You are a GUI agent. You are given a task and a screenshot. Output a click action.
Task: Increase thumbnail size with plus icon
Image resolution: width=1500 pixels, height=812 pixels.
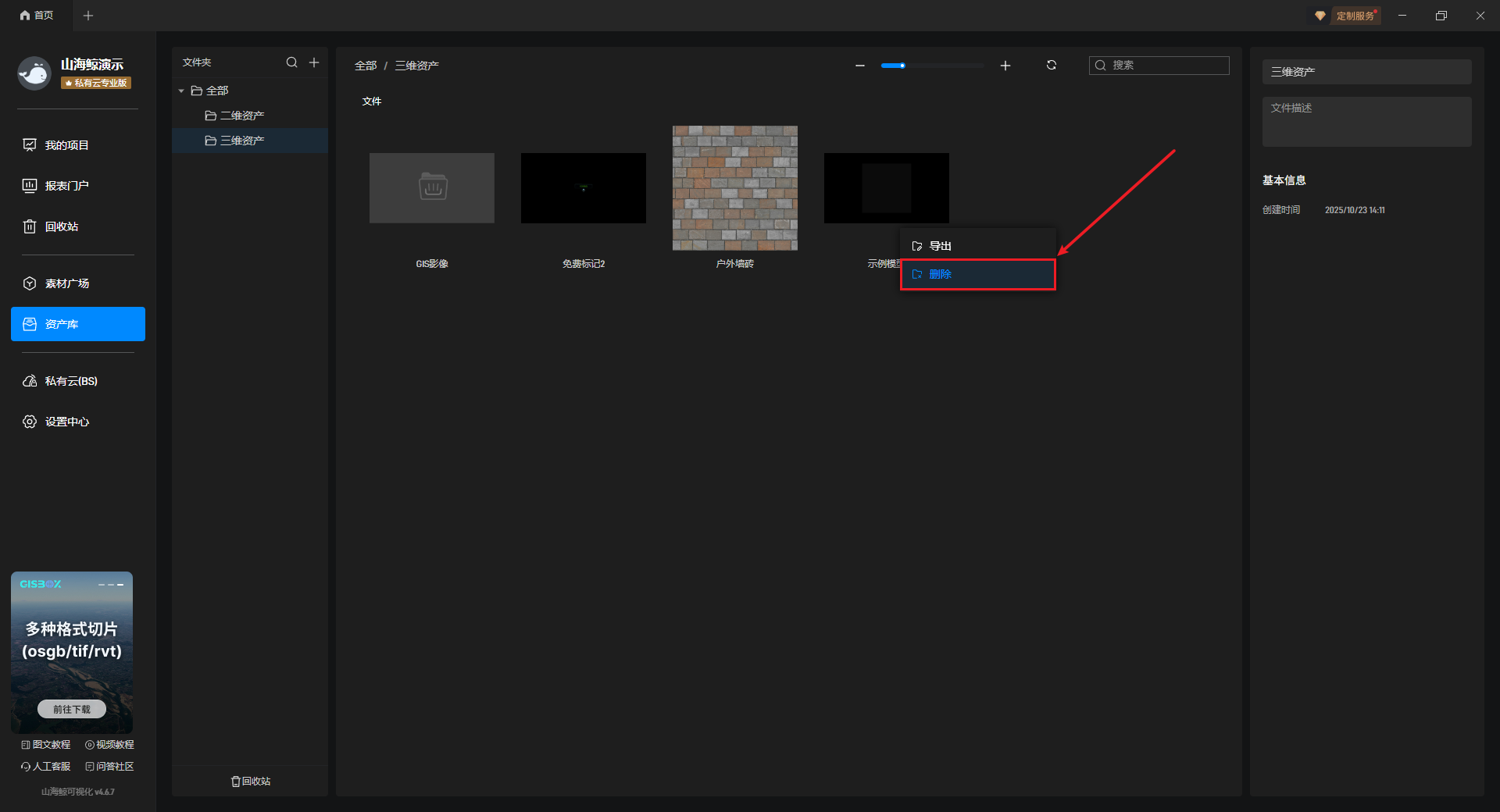pos(1005,66)
